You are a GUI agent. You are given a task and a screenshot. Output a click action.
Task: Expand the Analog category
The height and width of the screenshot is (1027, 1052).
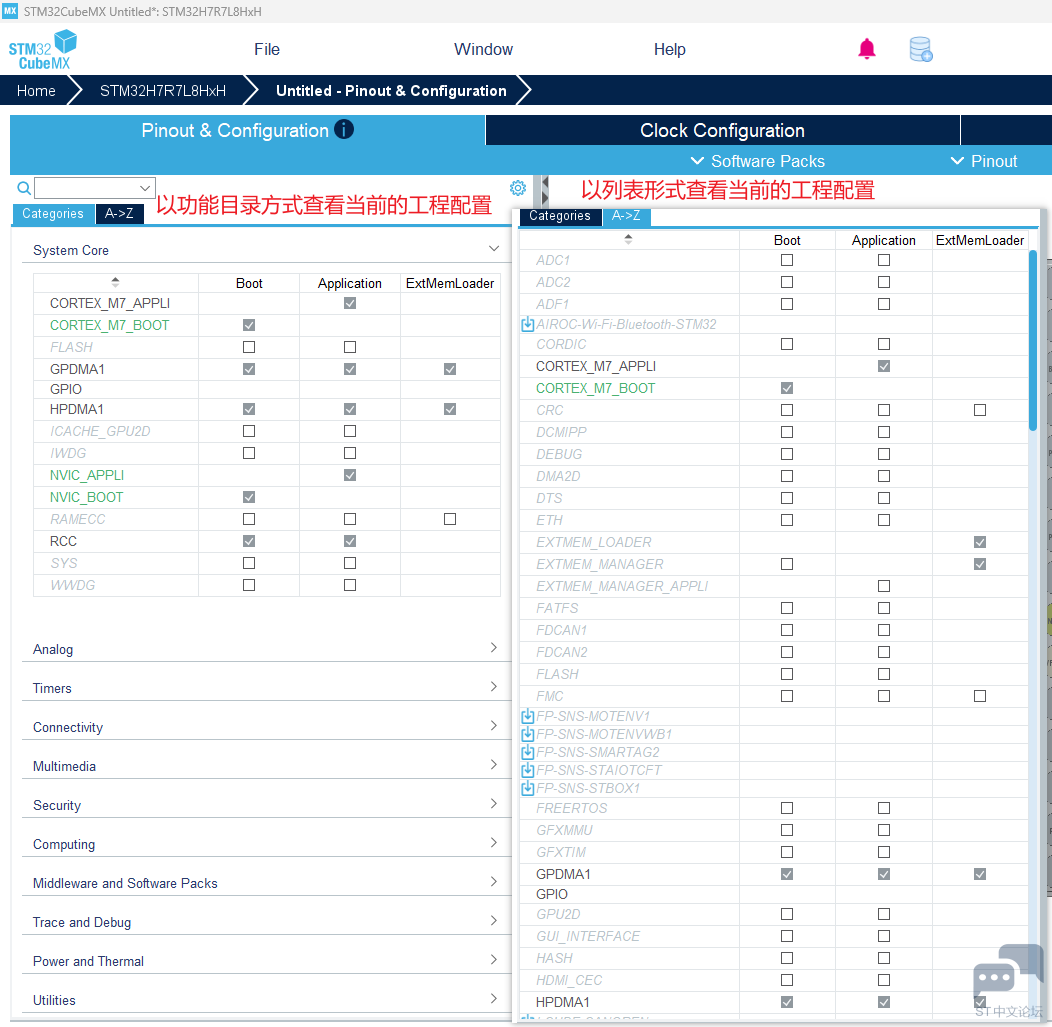pos(494,648)
